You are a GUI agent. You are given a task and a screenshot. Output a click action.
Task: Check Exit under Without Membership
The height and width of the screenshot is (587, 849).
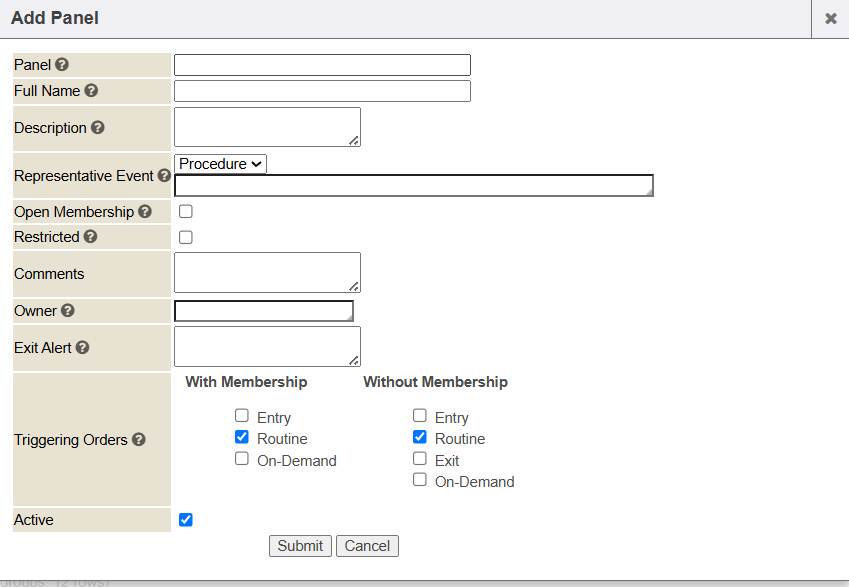coord(420,459)
